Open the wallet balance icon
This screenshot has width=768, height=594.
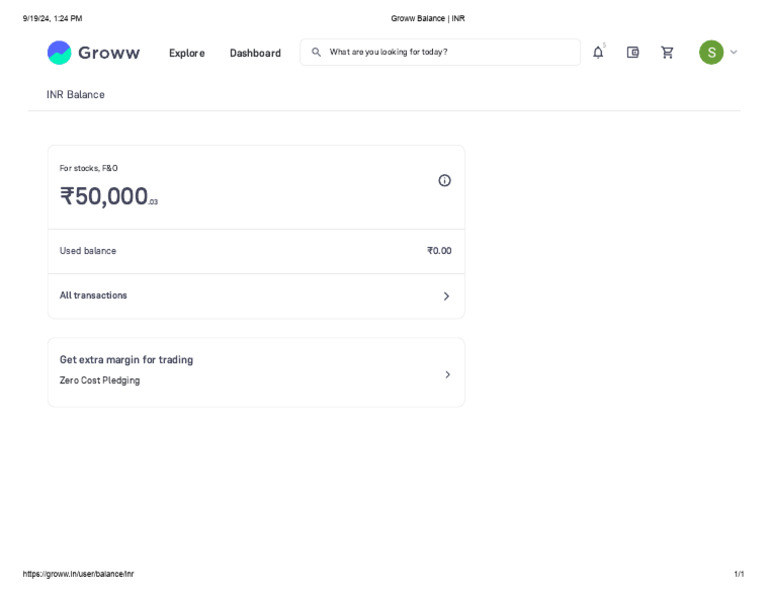pyautogui.click(x=633, y=52)
